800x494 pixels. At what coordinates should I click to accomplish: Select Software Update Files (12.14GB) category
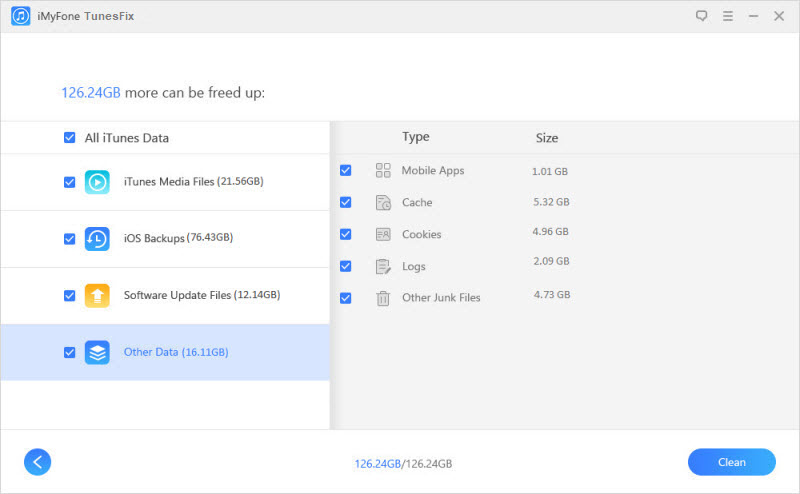pos(165,295)
